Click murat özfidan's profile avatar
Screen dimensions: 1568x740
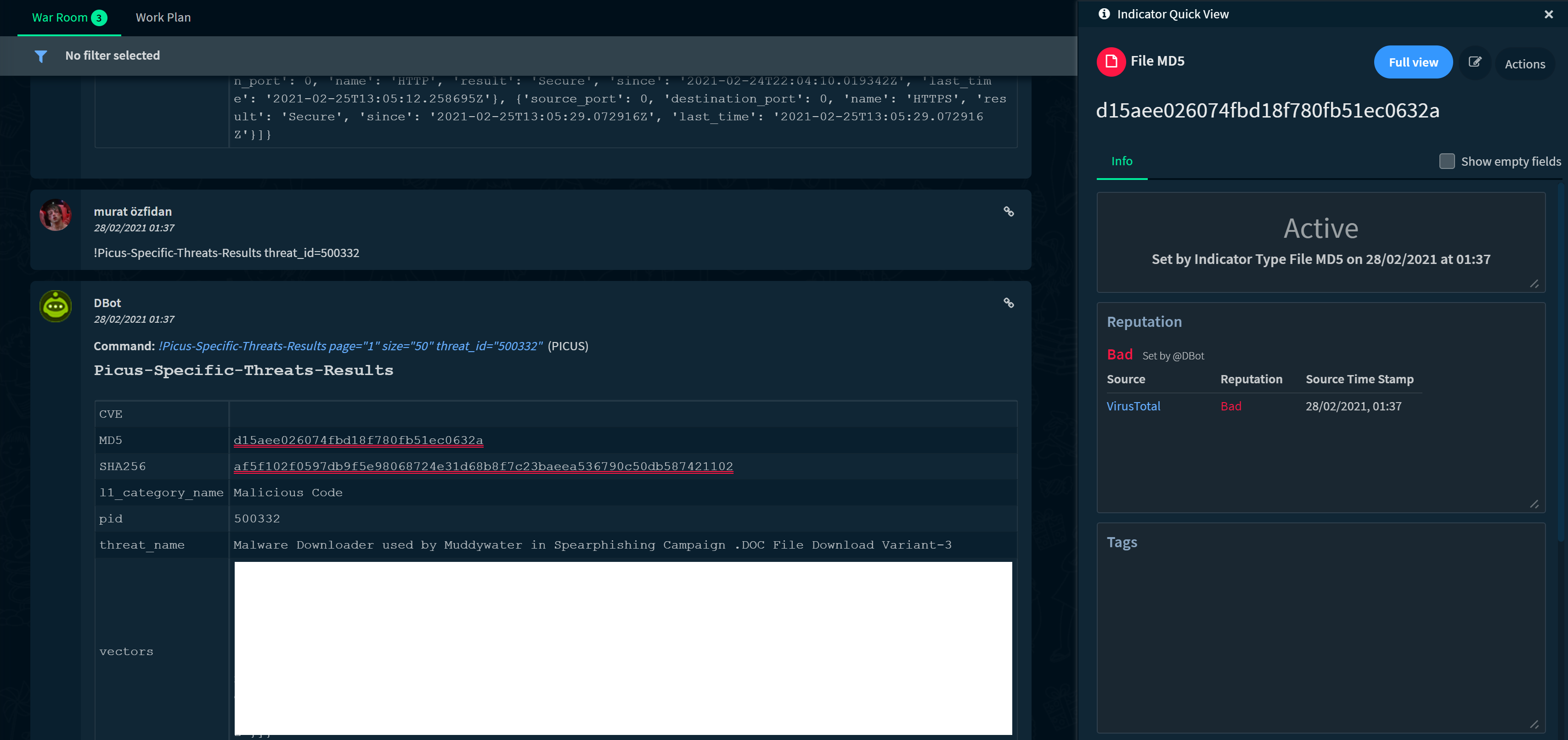click(56, 215)
